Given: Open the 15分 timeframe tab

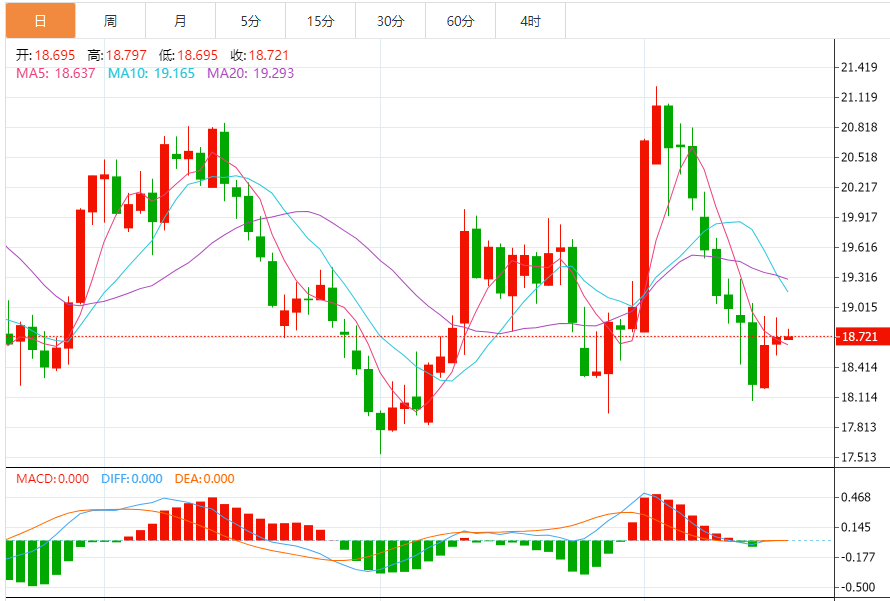Looking at the screenshot, I should (321, 21).
